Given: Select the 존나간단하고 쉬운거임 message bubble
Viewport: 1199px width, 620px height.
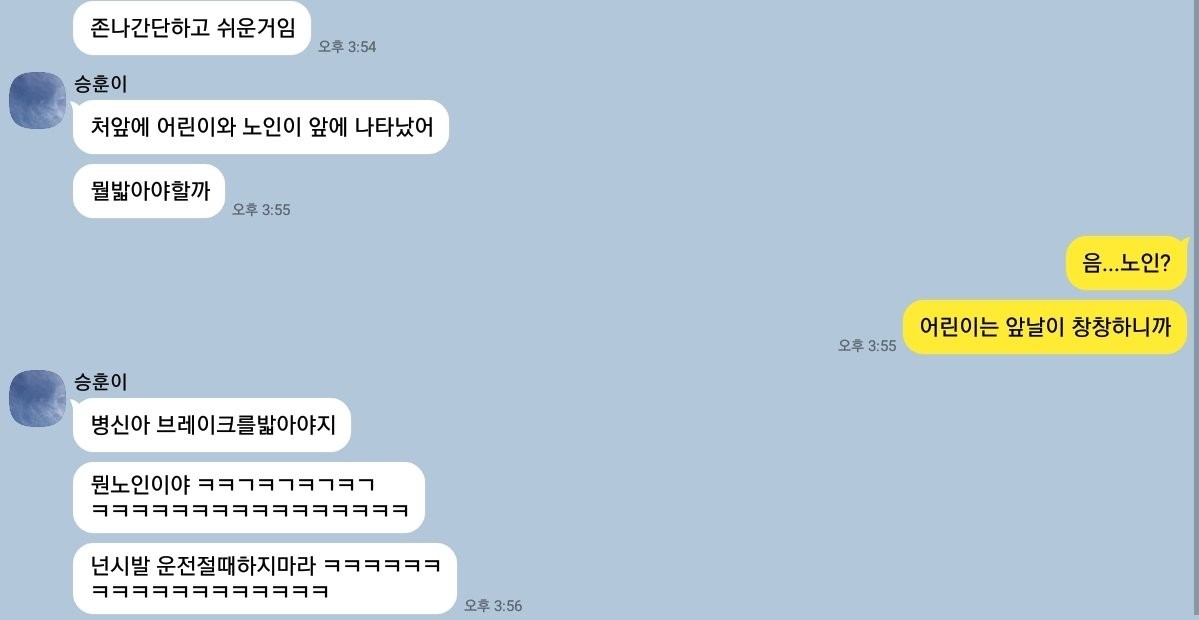Looking at the screenshot, I should click(192, 28).
